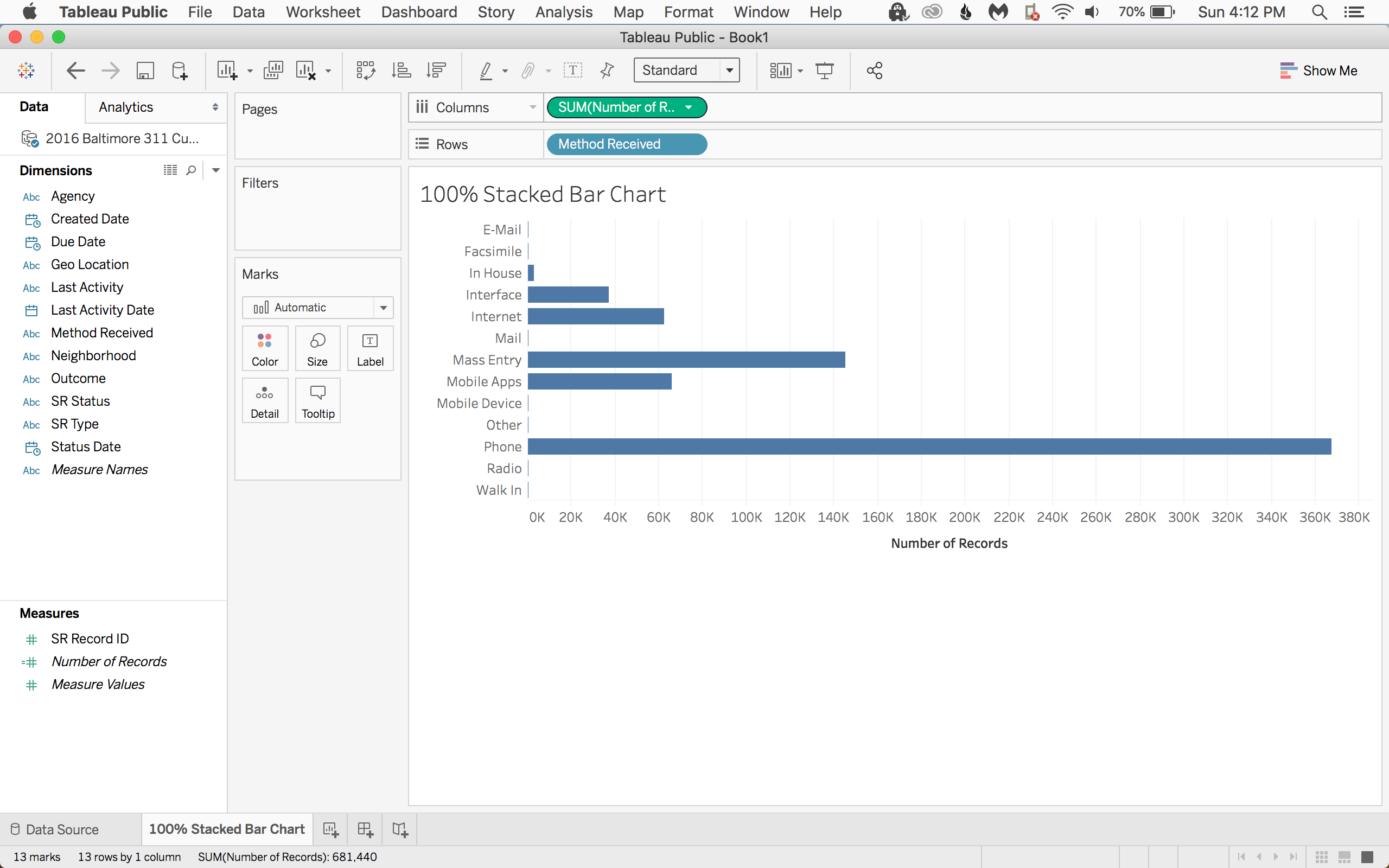Switch to Show Filmstrip view icon
This screenshot has width=1389, height=868.
tap(1344, 857)
